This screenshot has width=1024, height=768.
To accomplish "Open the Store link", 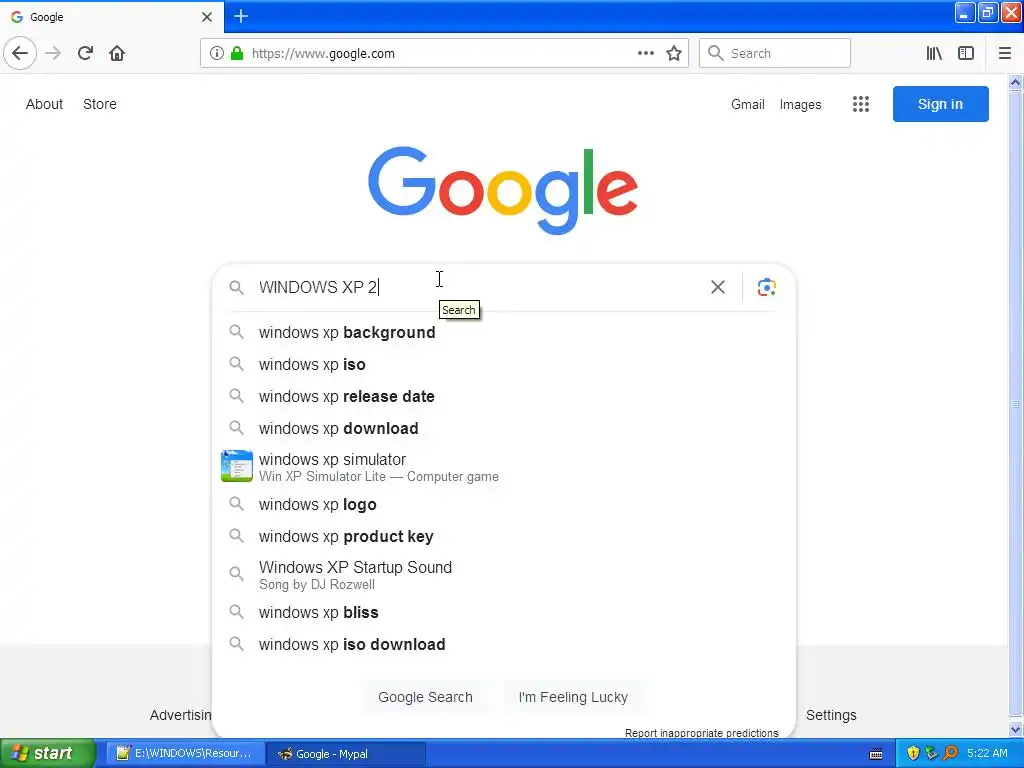I will click(x=100, y=104).
